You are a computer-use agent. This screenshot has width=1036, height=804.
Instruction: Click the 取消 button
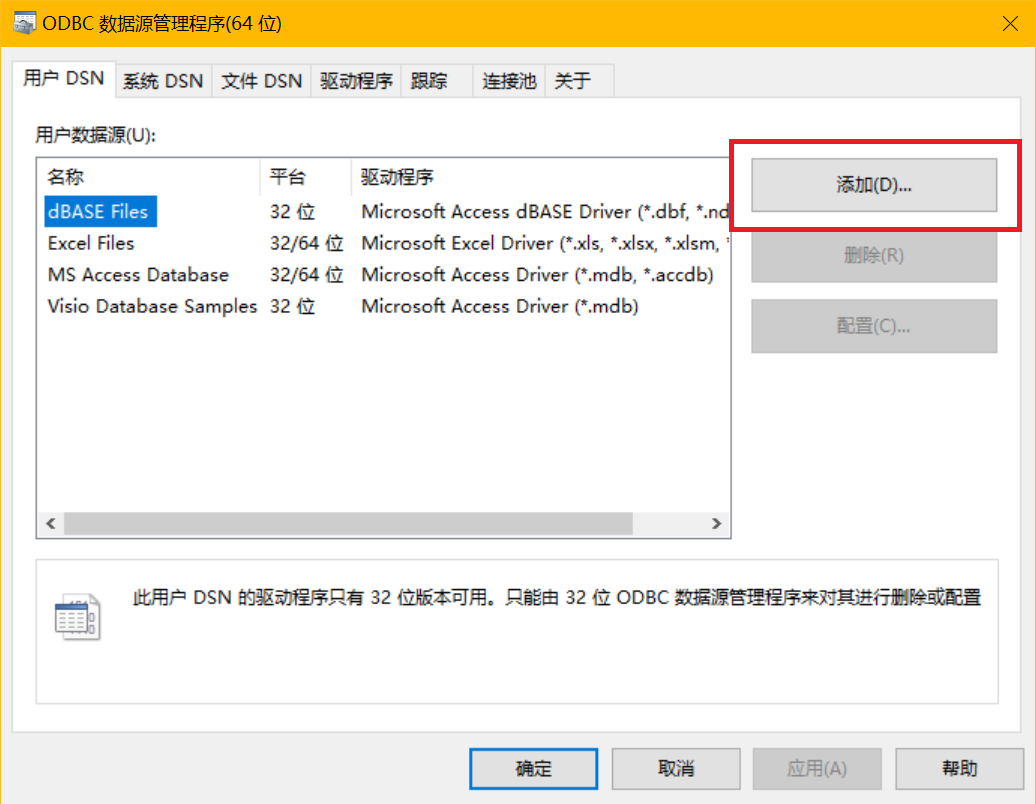point(676,768)
